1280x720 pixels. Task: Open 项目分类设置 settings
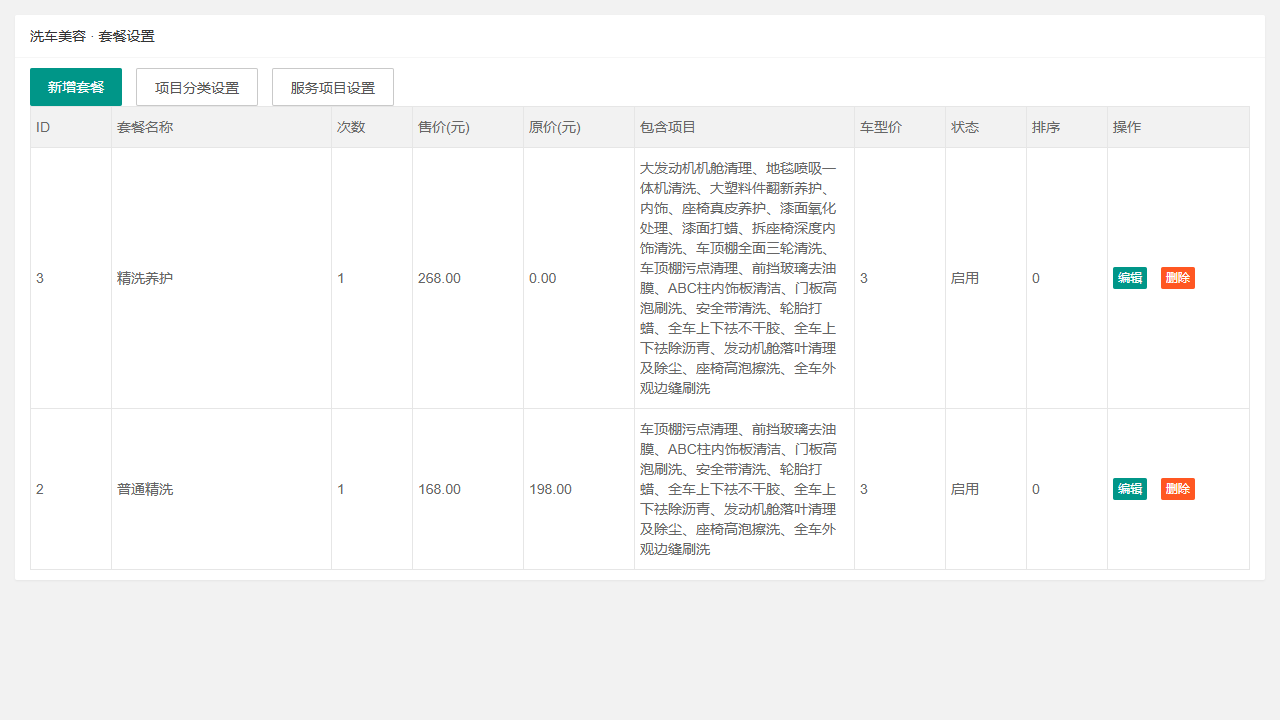point(197,87)
